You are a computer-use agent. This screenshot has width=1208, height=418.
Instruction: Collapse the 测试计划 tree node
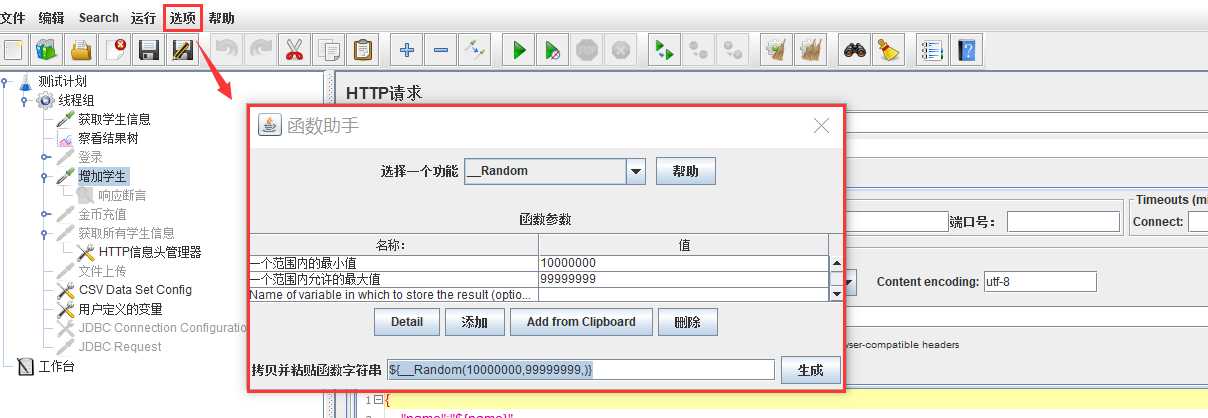(x=5, y=81)
